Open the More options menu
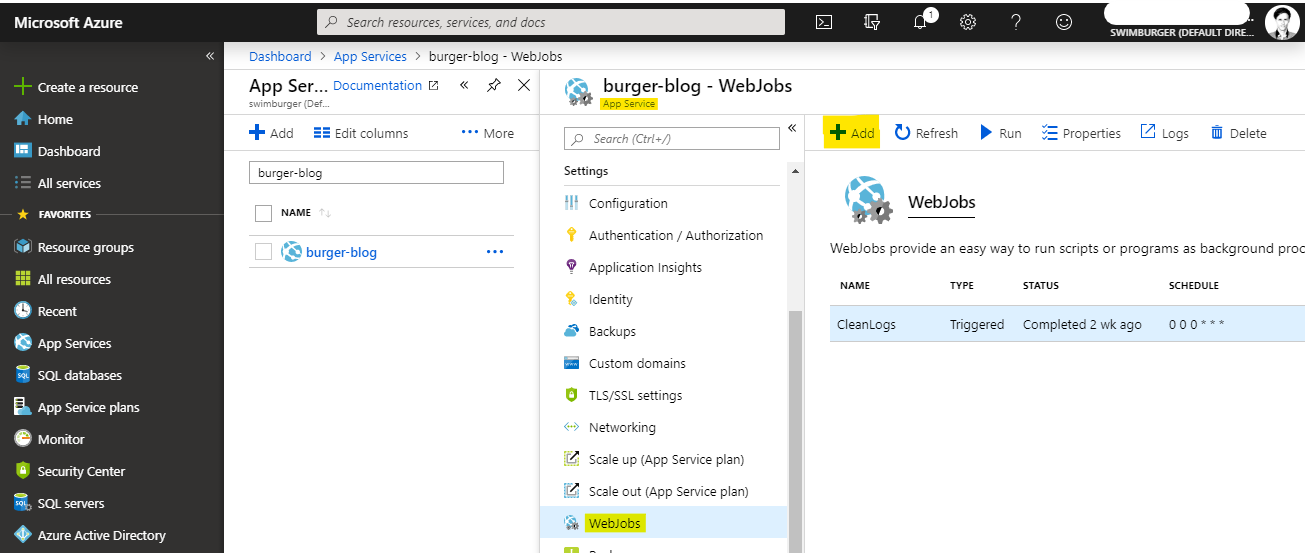 point(488,133)
